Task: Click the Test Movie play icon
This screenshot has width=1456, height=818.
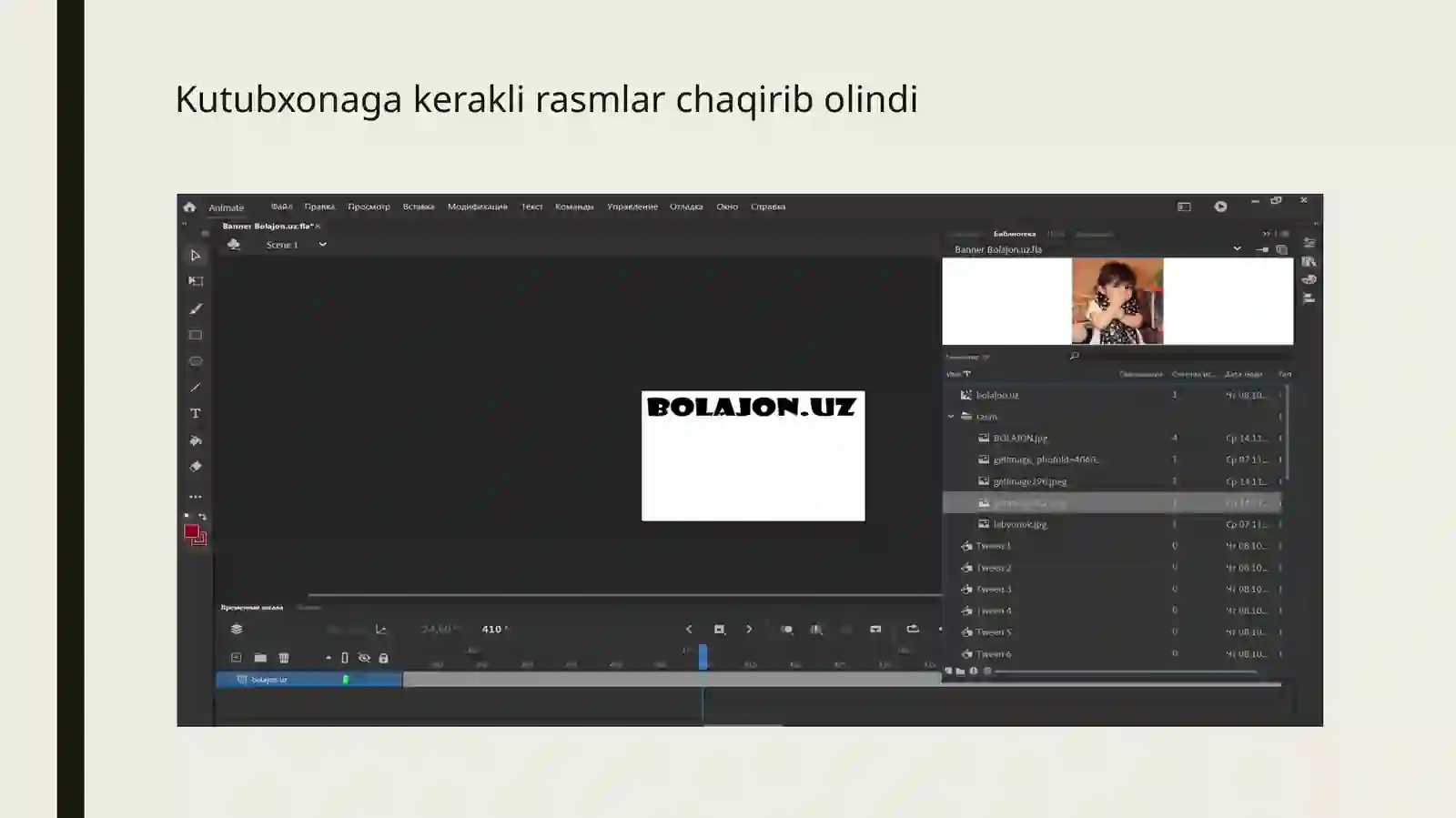Action: tap(1220, 207)
